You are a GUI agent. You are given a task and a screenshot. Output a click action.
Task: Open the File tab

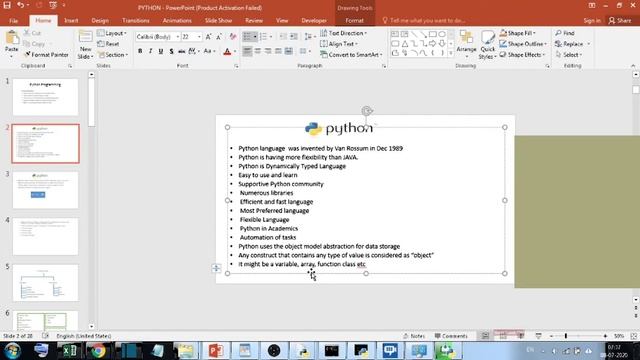point(13,20)
